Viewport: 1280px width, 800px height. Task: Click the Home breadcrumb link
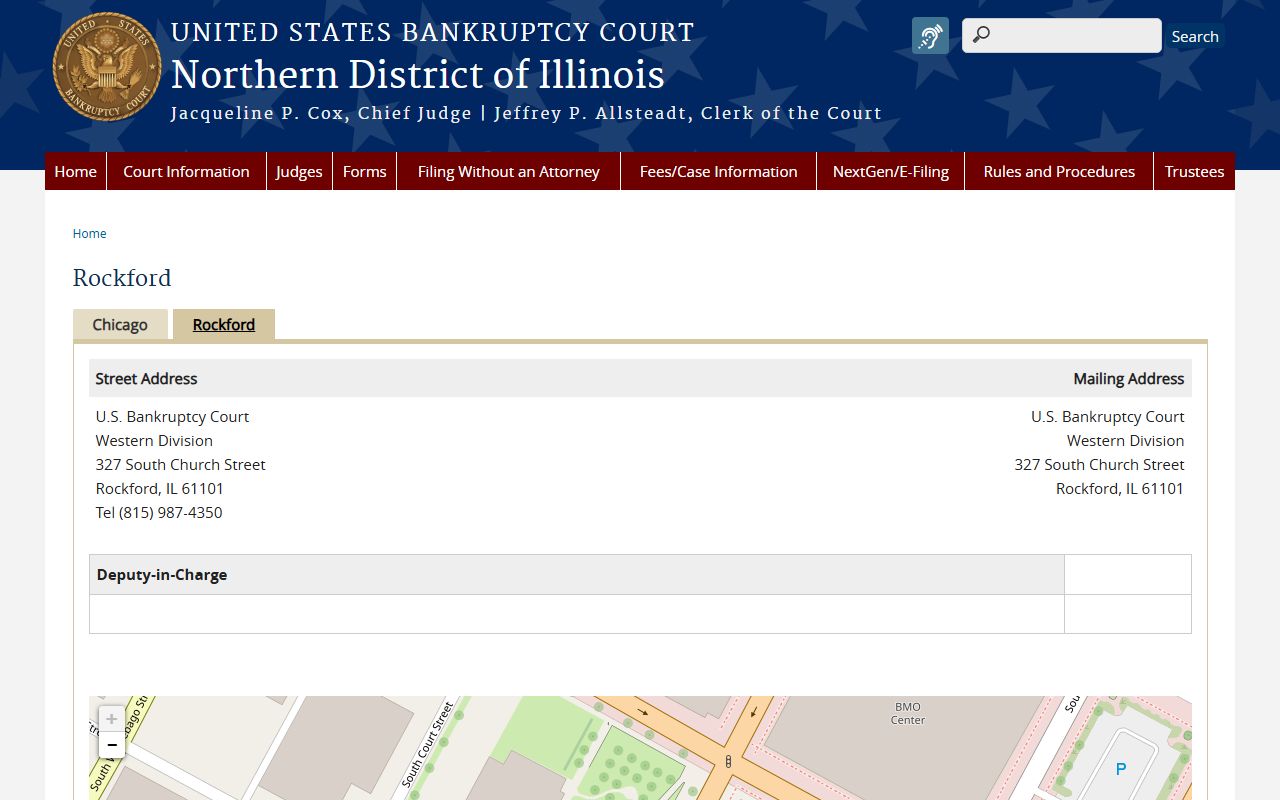point(89,233)
